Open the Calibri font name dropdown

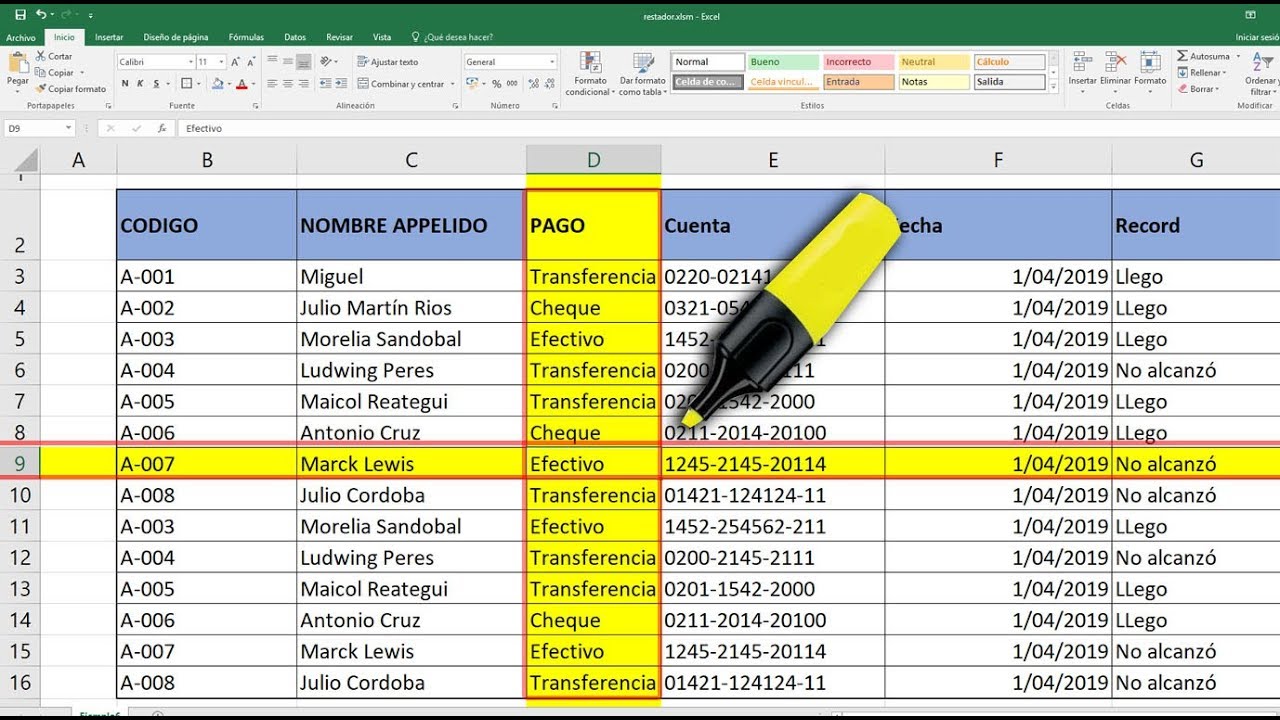pyautogui.click(x=190, y=62)
